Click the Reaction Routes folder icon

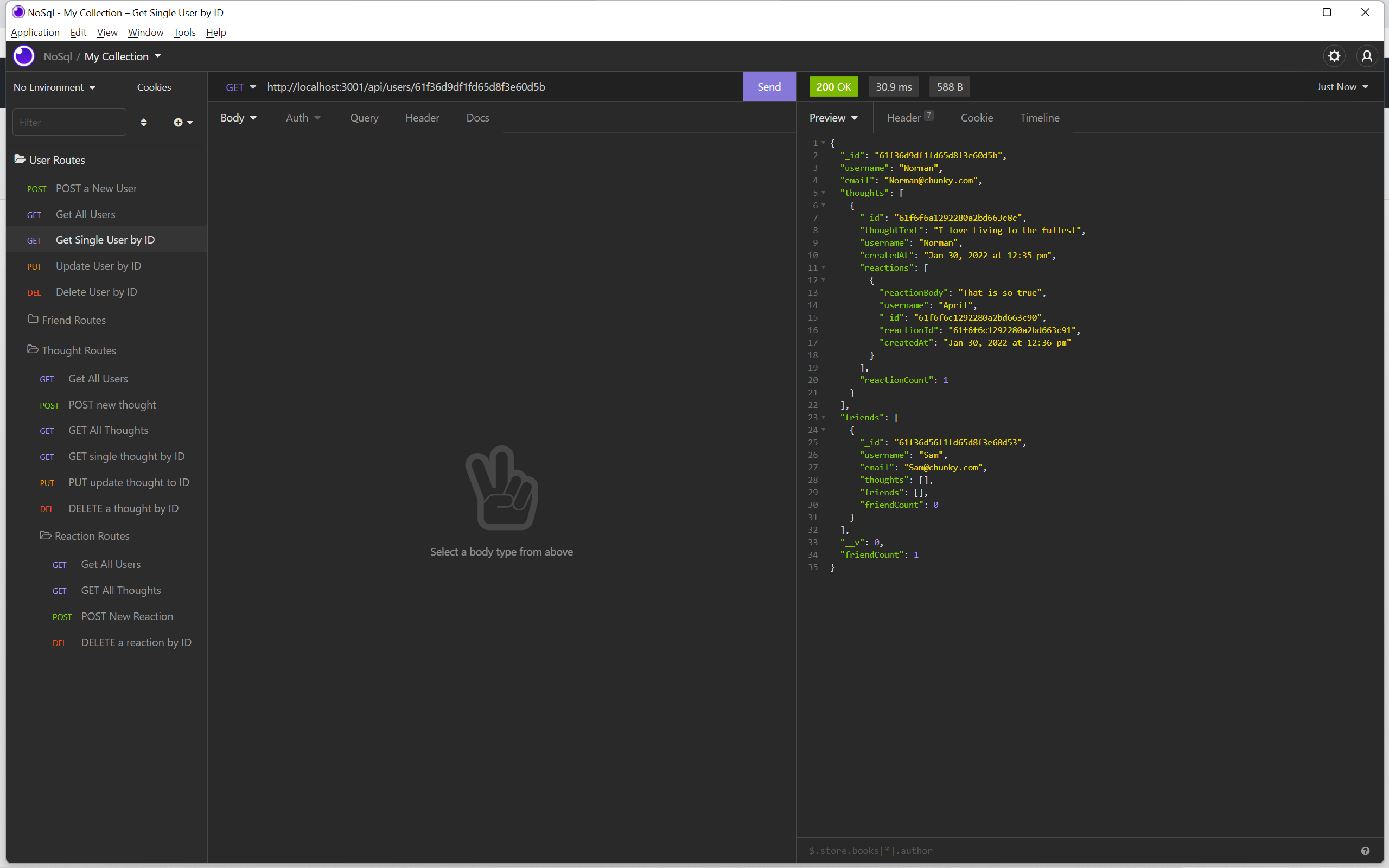coord(46,535)
